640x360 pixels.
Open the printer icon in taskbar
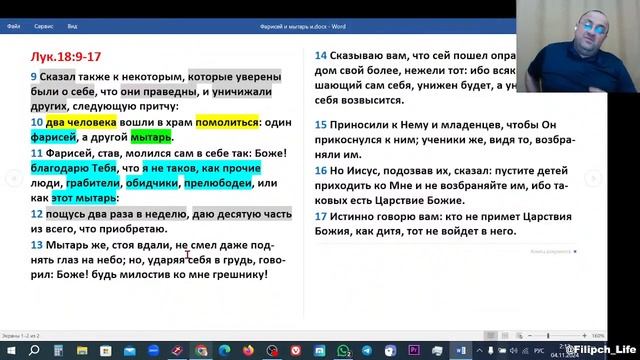(437, 351)
